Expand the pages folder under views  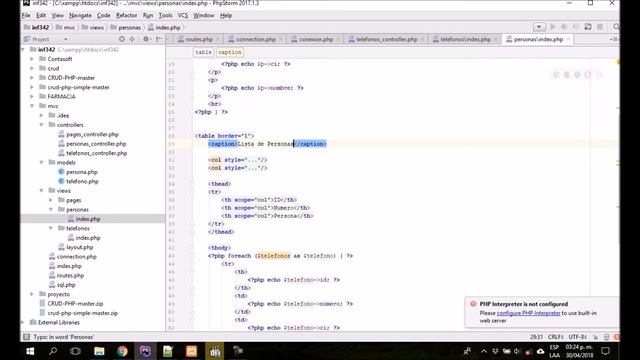point(51,200)
